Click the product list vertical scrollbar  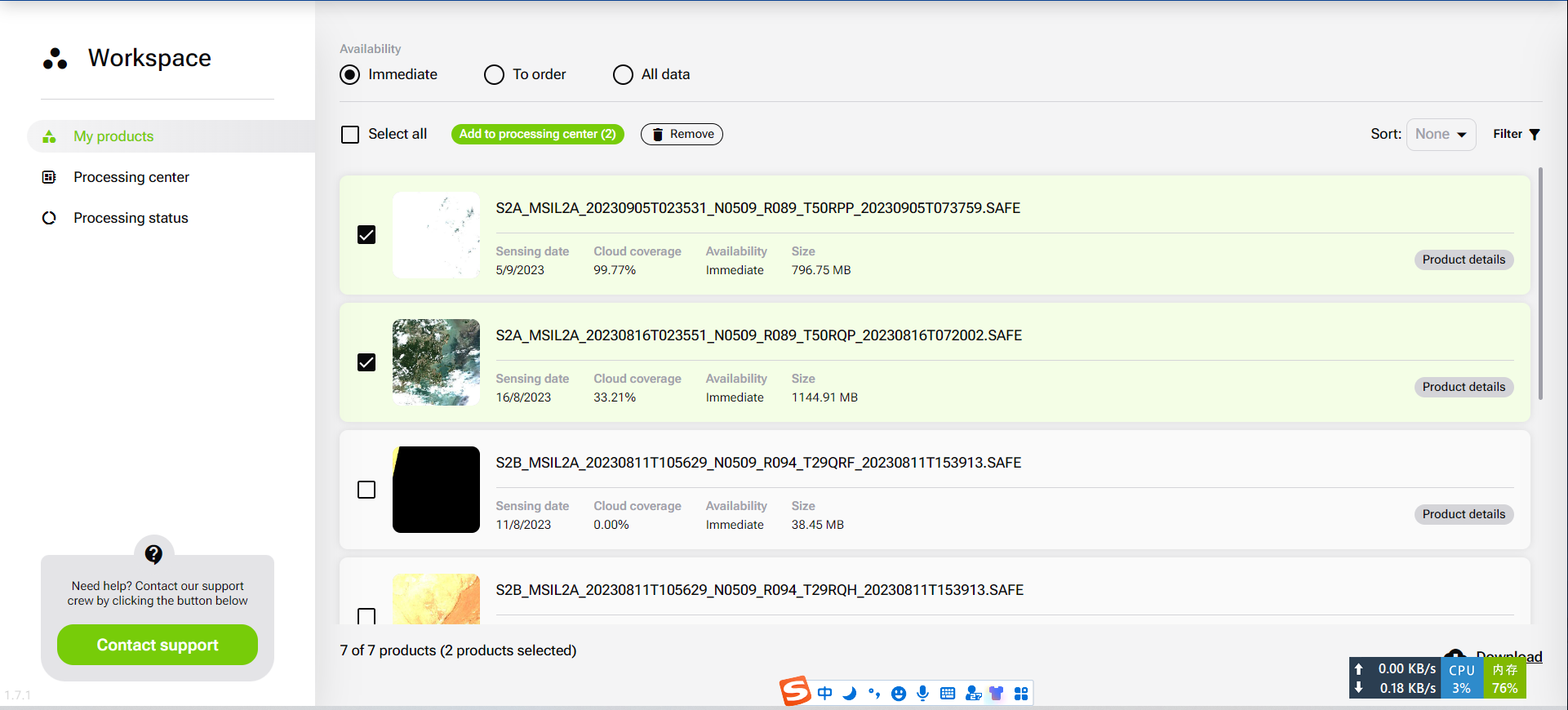[x=1540, y=284]
